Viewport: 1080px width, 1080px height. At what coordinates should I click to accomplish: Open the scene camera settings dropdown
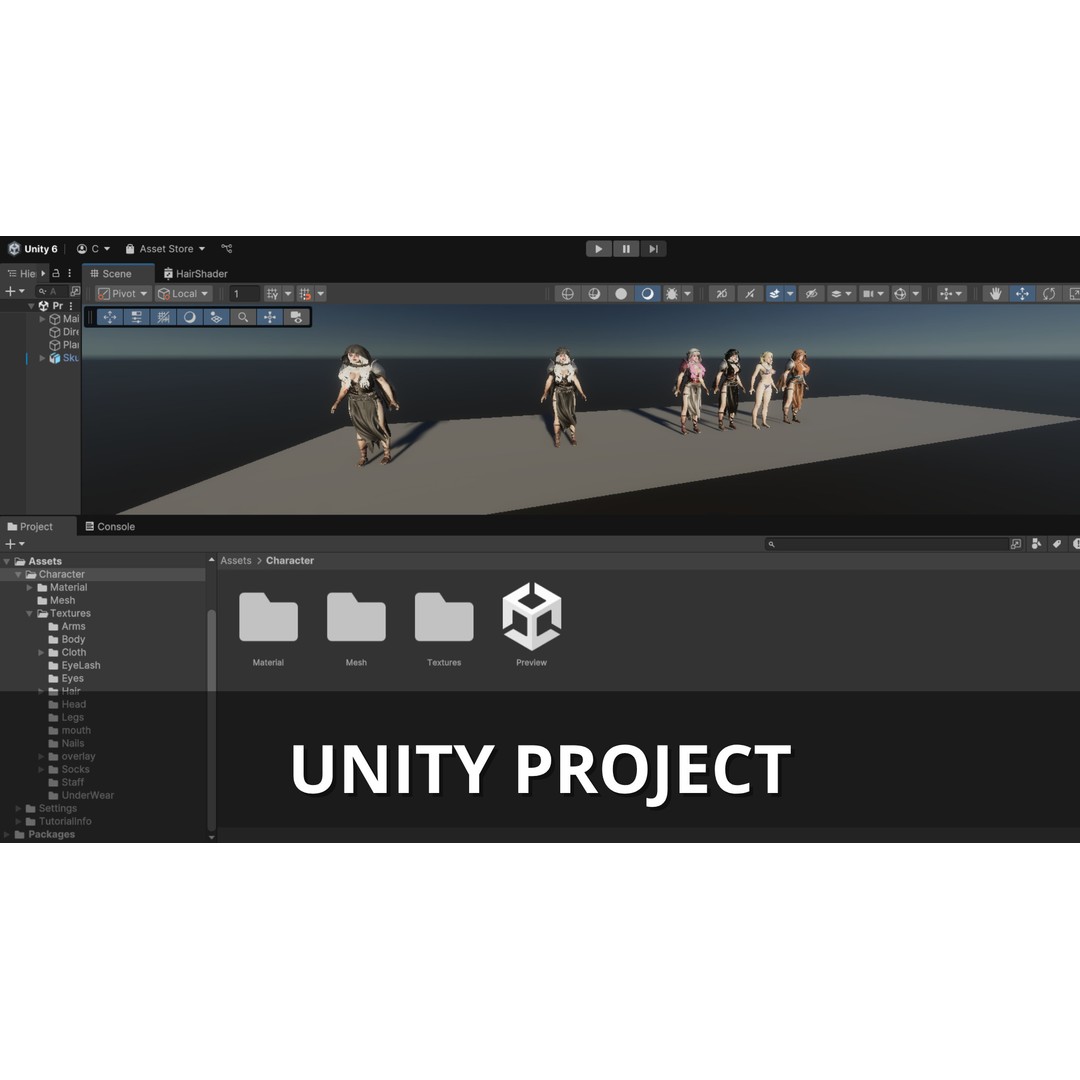(x=873, y=294)
